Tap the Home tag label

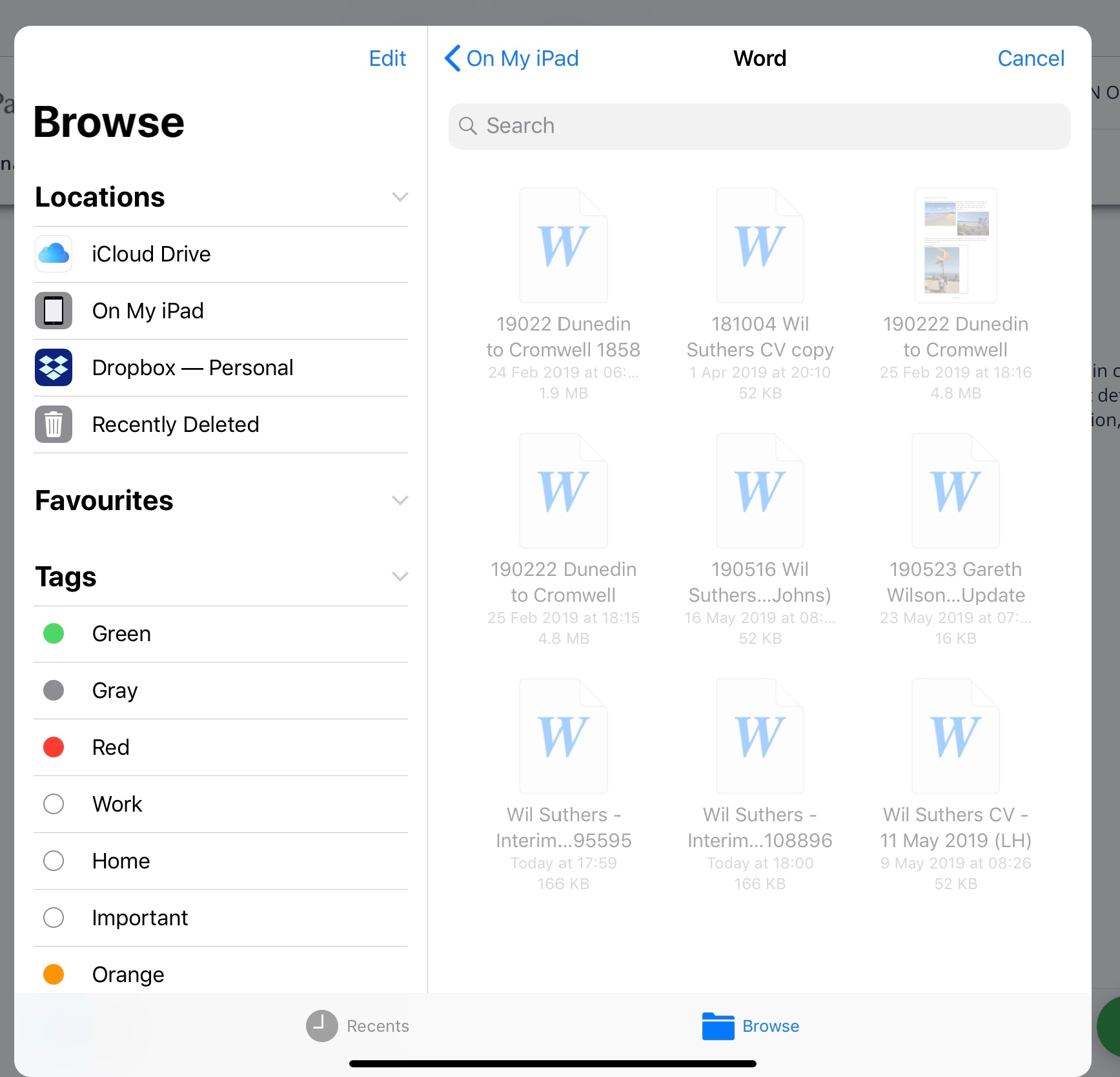[x=121, y=861]
